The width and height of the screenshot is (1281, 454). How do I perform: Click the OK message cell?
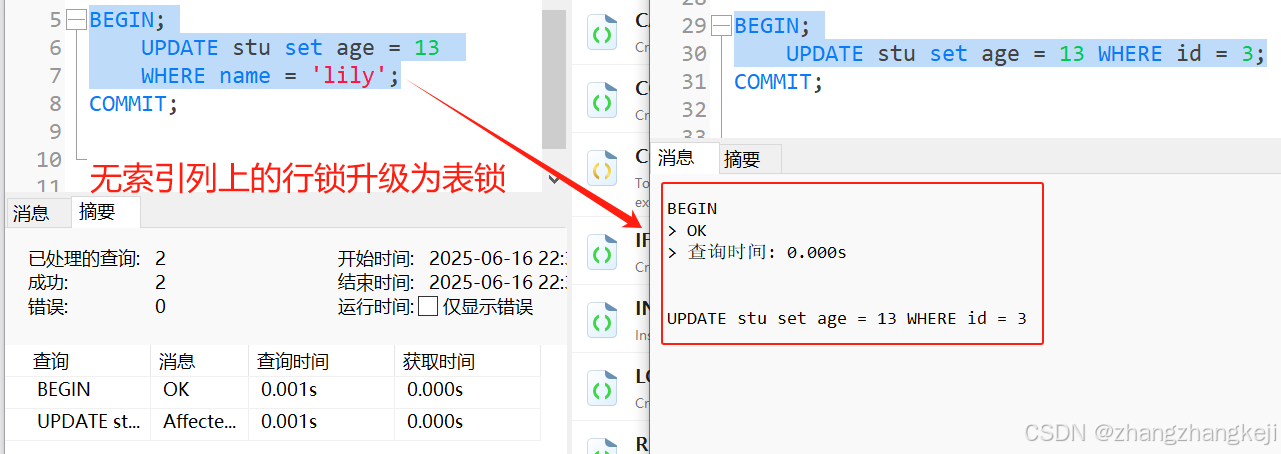point(176,390)
